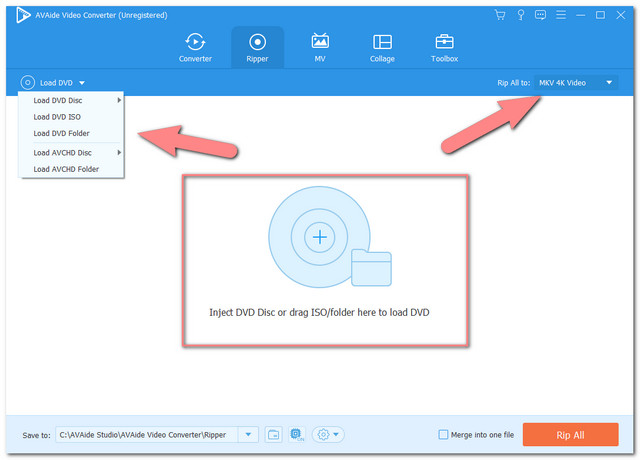The width and height of the screenshot is (640, 460).
Task: Open the output folder icon
Action: (x=273, y=435)
